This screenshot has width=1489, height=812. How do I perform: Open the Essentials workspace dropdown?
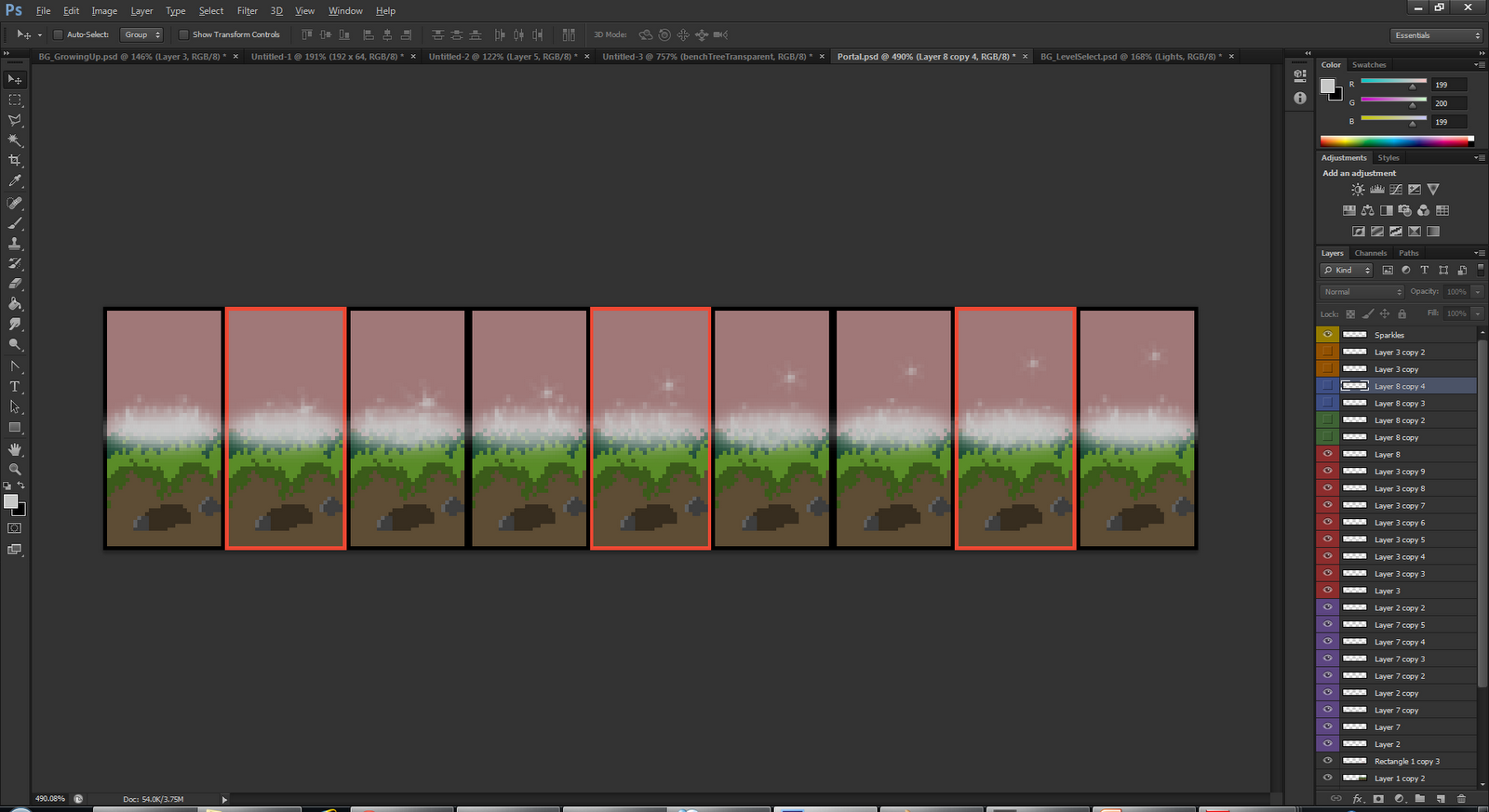click(1437, 35)
